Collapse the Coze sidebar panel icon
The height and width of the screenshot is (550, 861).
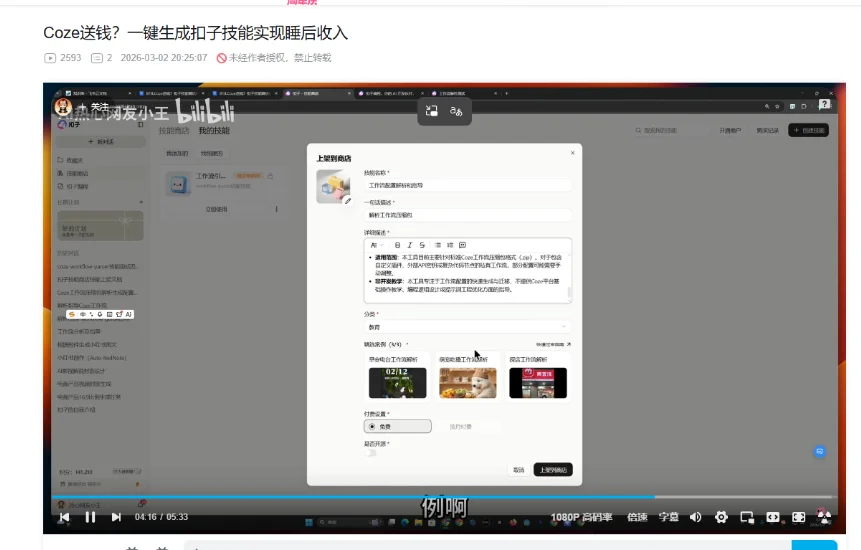tap(141, 125)
